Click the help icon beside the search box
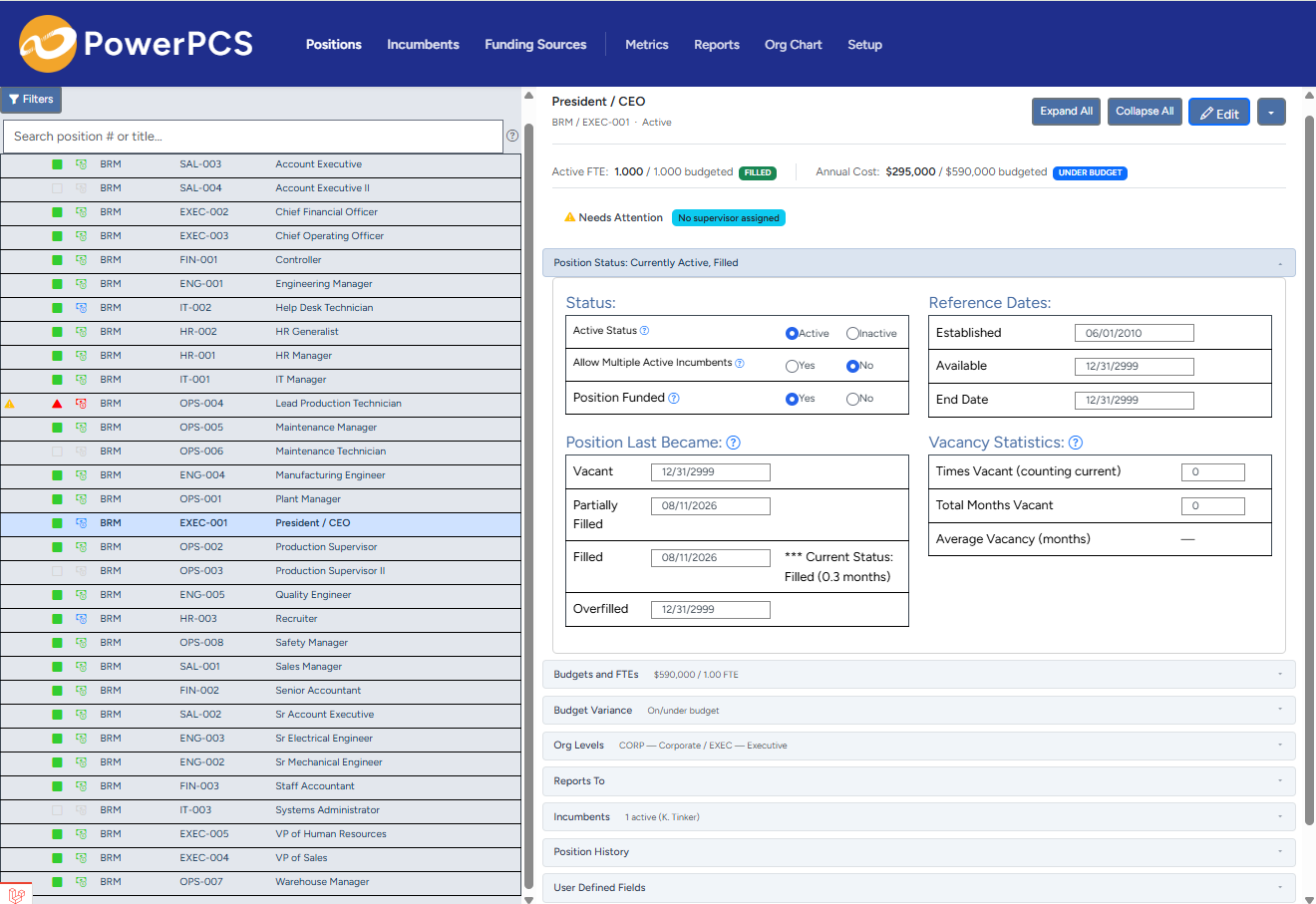1316x904 pixels. pos(512,136)
